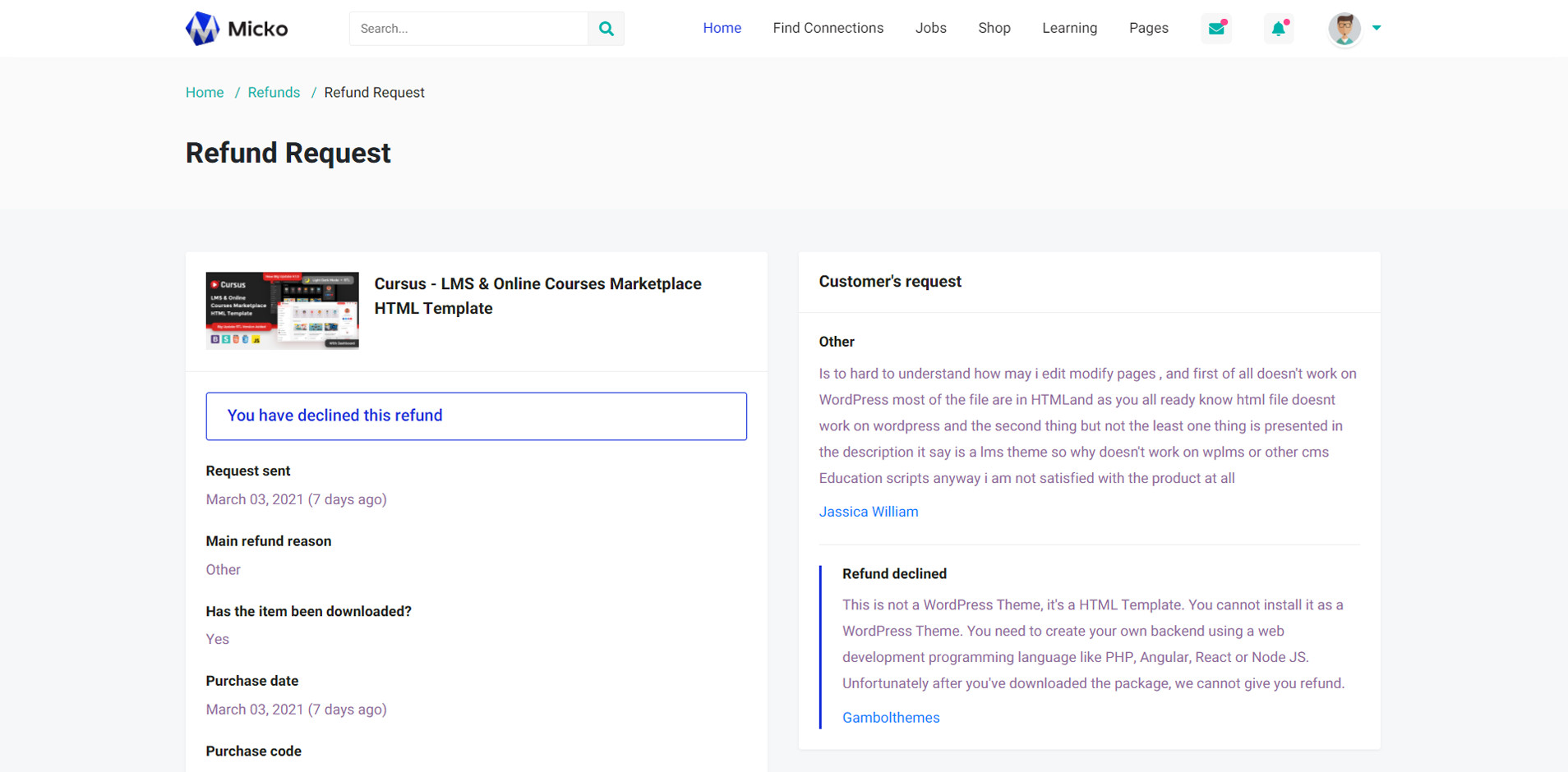Image resolution: width=1568 pixels, height=772 pixels.
Task: Open the Learning nav item
Action: coord(1069,28)
